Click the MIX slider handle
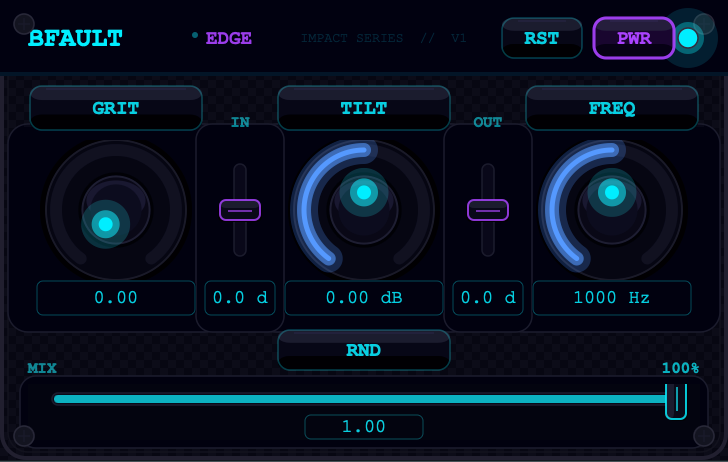This screenshot has width=728, height=462. click(x=676, y=399)
